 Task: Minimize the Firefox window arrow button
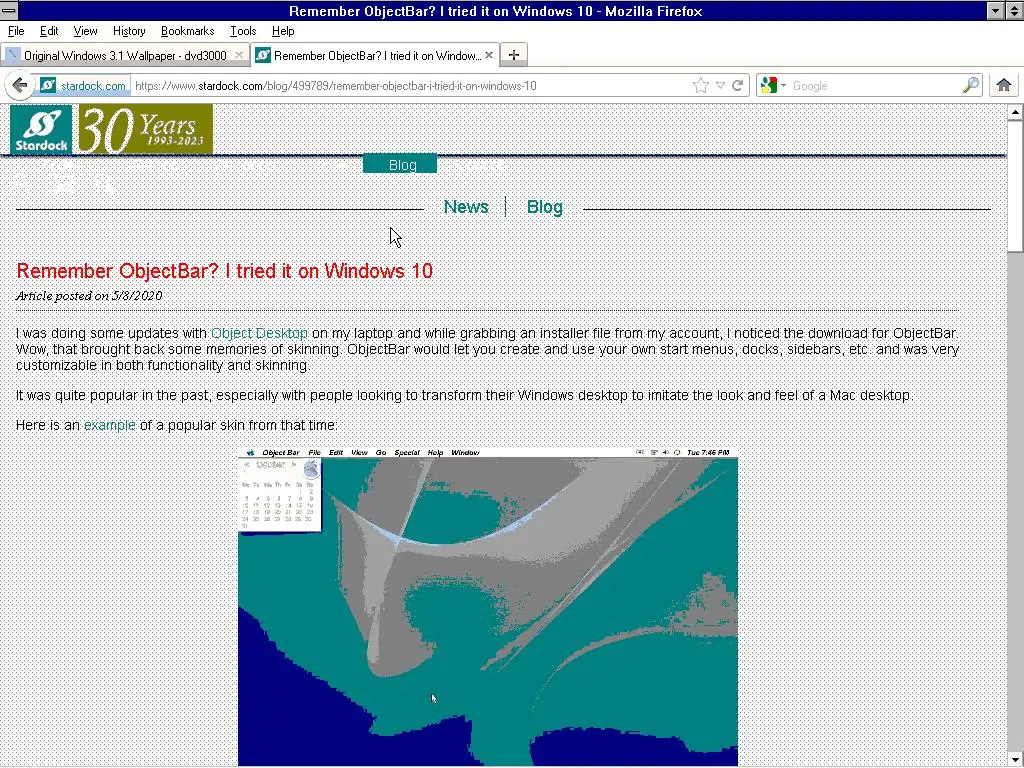pyautogui.click(x=995, y=10)
